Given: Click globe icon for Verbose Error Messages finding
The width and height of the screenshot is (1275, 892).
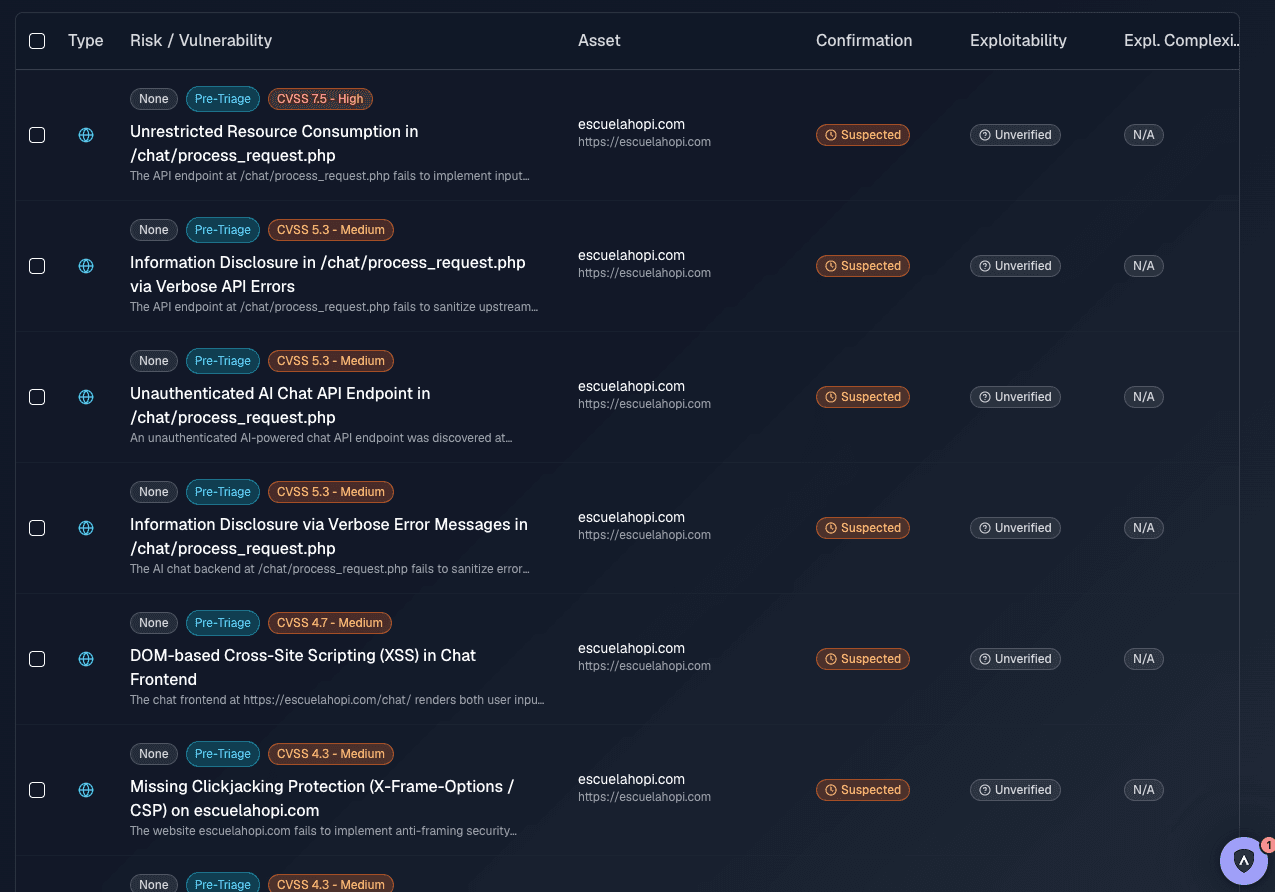Looking at the screenshot, I should (86, 528).
